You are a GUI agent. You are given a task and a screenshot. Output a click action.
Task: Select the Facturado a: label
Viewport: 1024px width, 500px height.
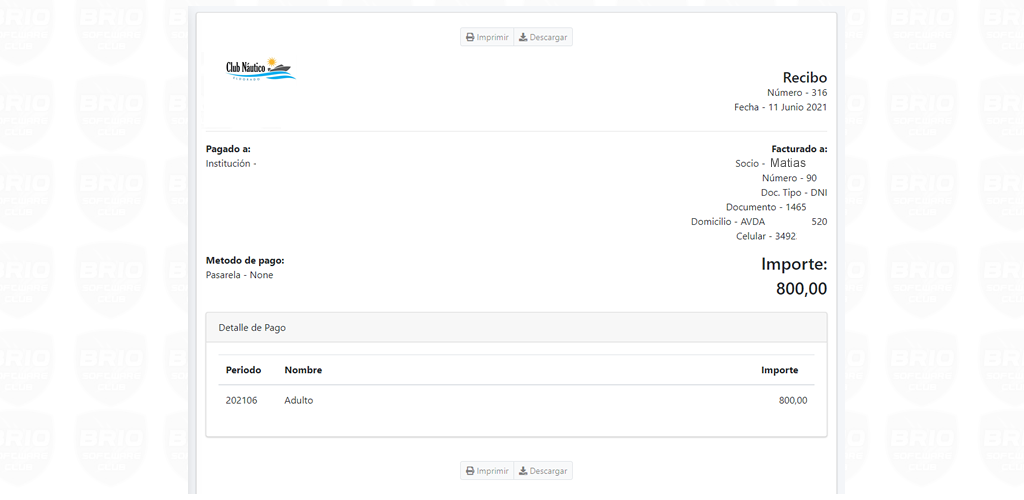coord(799,149)
